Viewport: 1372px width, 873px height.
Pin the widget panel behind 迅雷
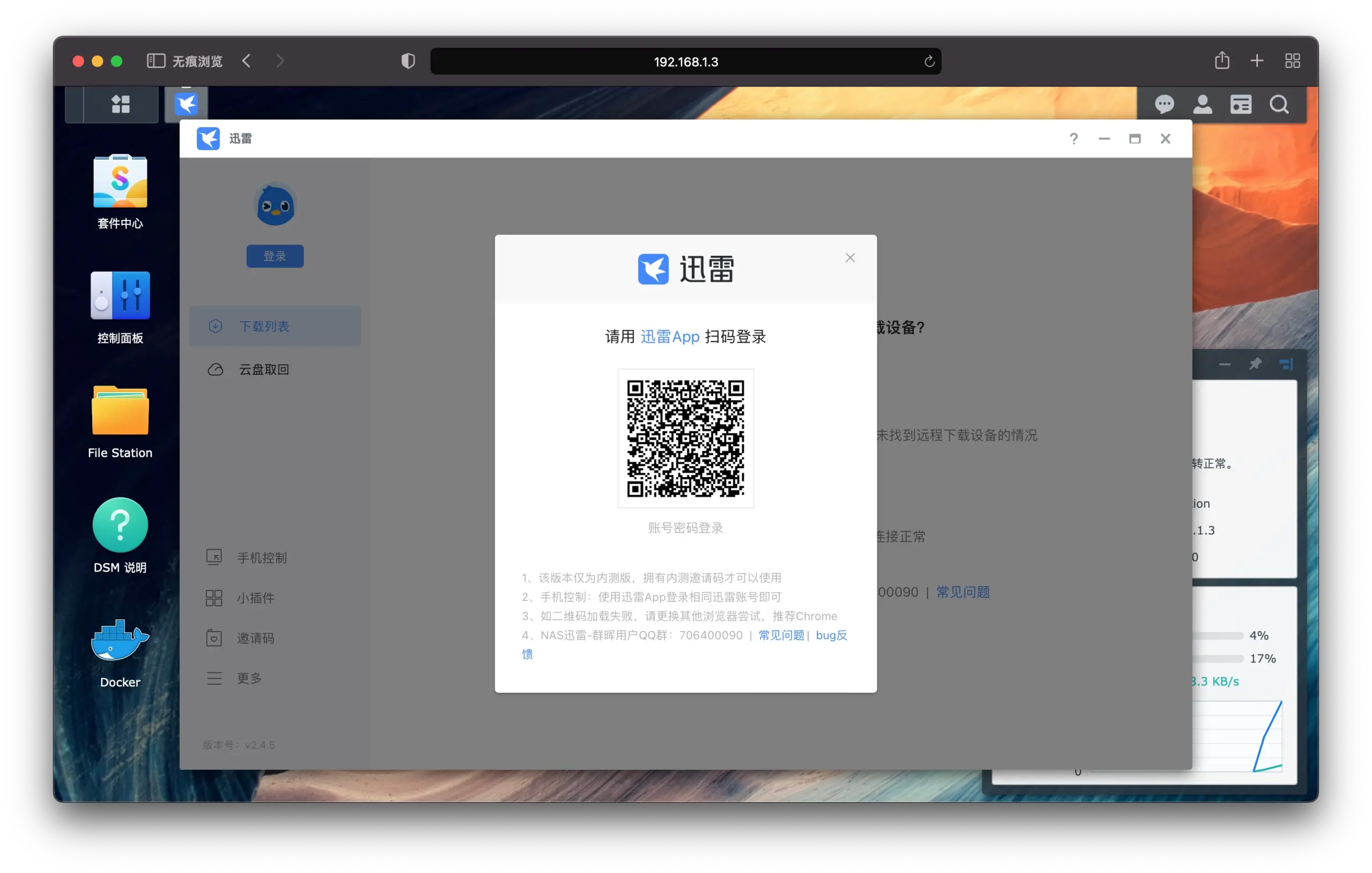point(1255,364)
